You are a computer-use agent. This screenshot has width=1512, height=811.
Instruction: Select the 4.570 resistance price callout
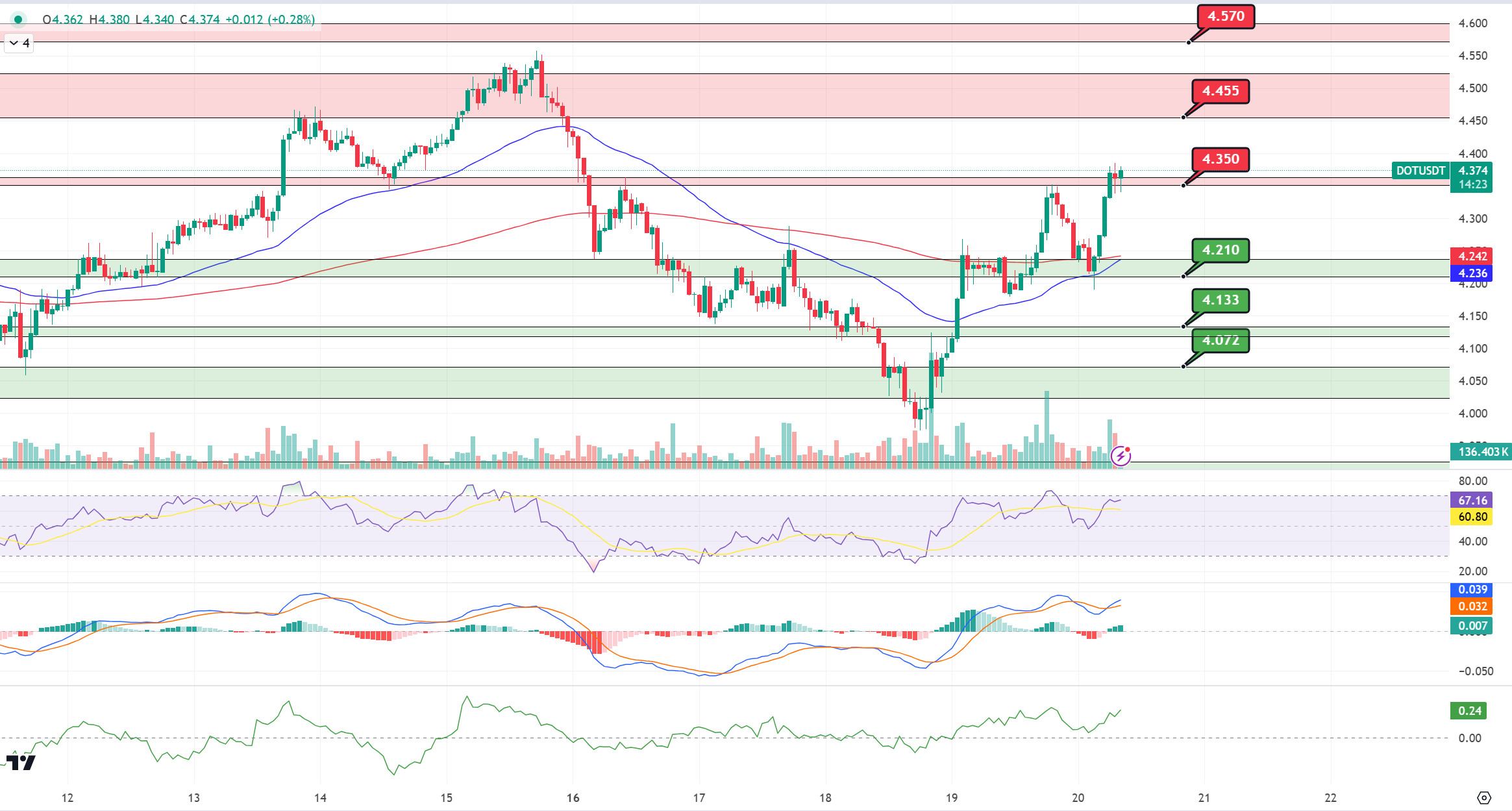(x=1226, y=16)
